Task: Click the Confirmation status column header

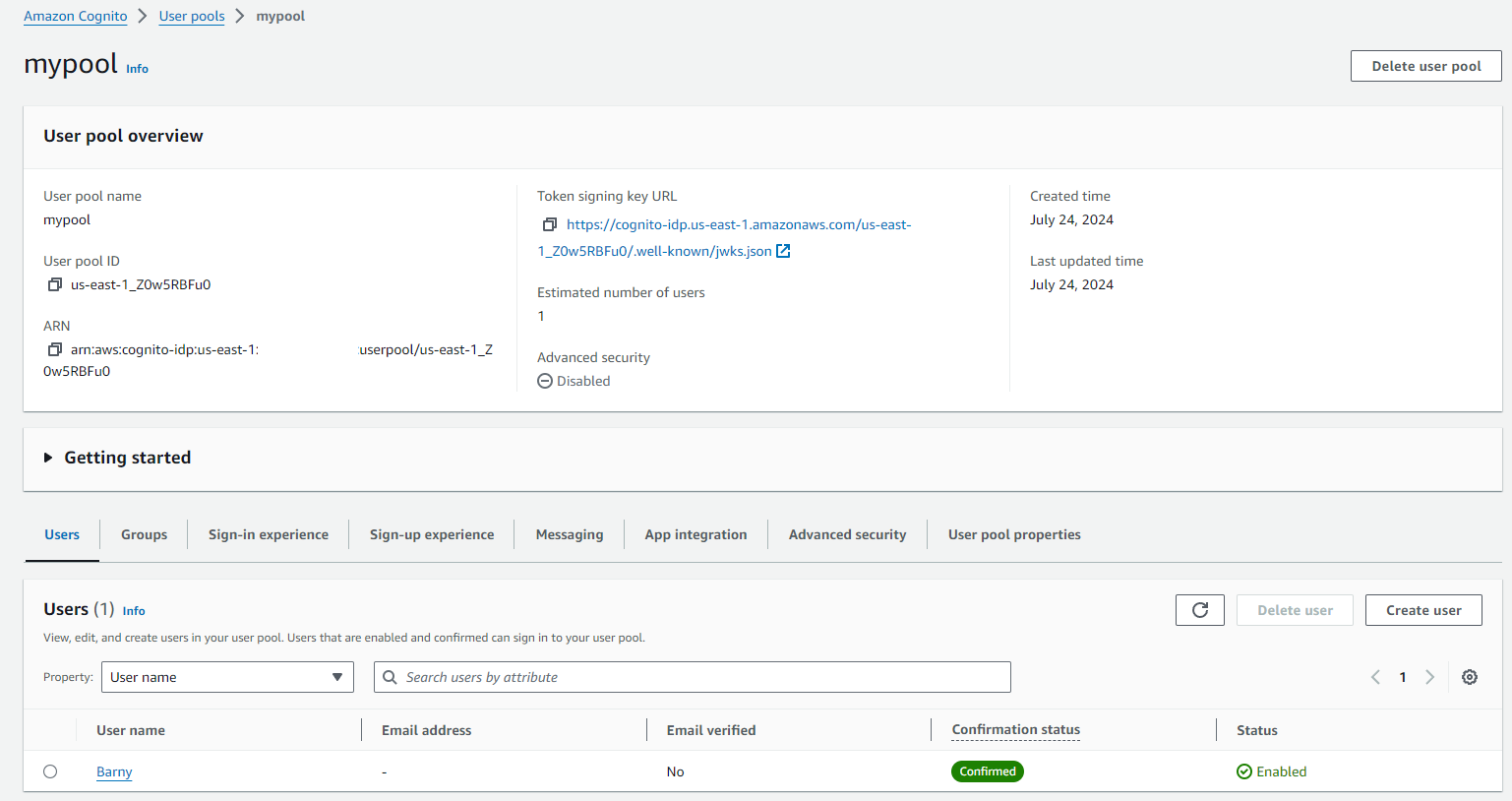Action: tap(1016, 730)
